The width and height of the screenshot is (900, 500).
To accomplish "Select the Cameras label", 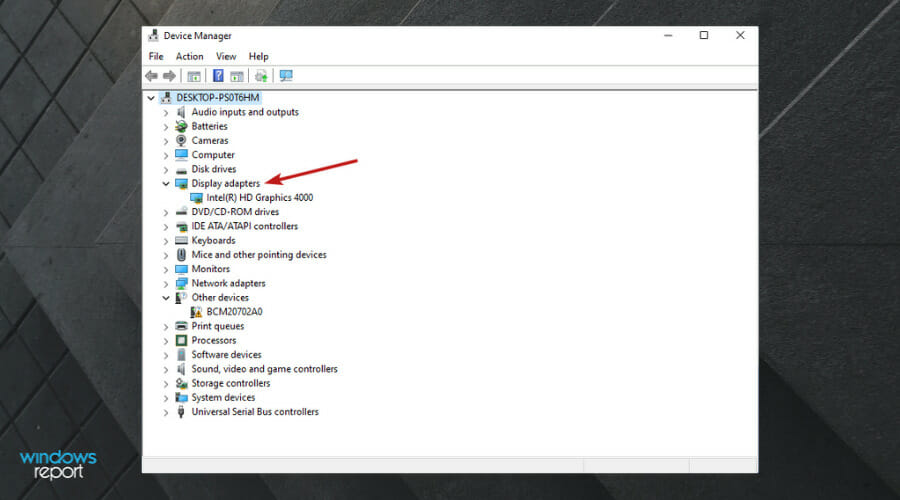I will pyautogui.click(x=210, y=141).
